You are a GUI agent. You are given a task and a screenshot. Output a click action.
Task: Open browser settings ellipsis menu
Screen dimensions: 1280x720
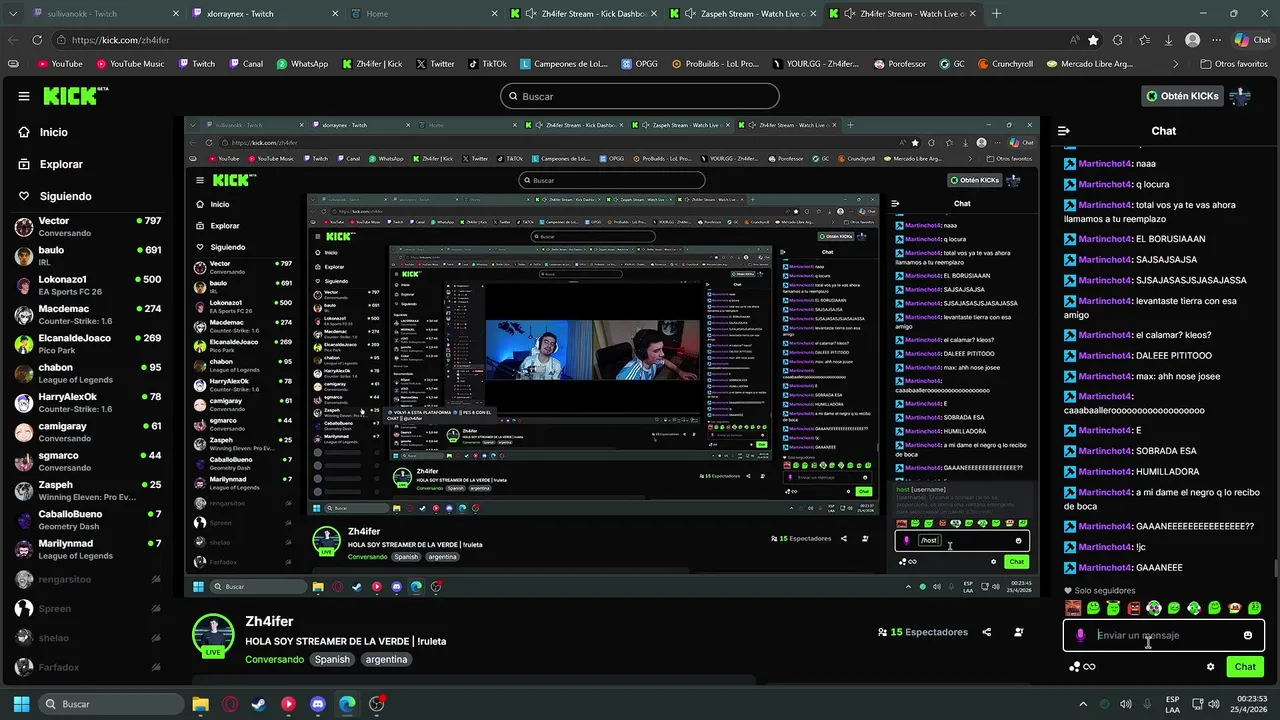pos(1216,40)
